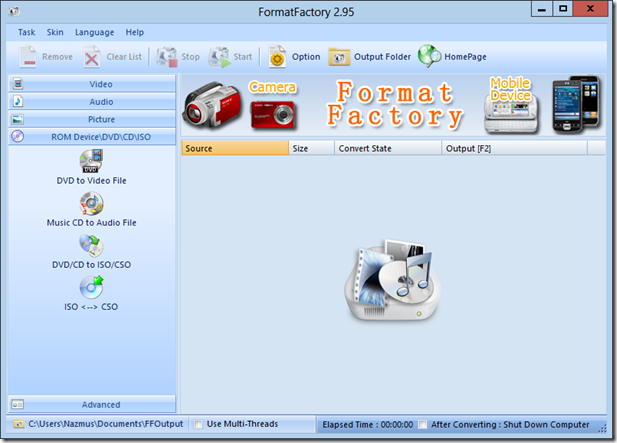Open the Task menu
The image size is (617, 443).
[26, 33]
